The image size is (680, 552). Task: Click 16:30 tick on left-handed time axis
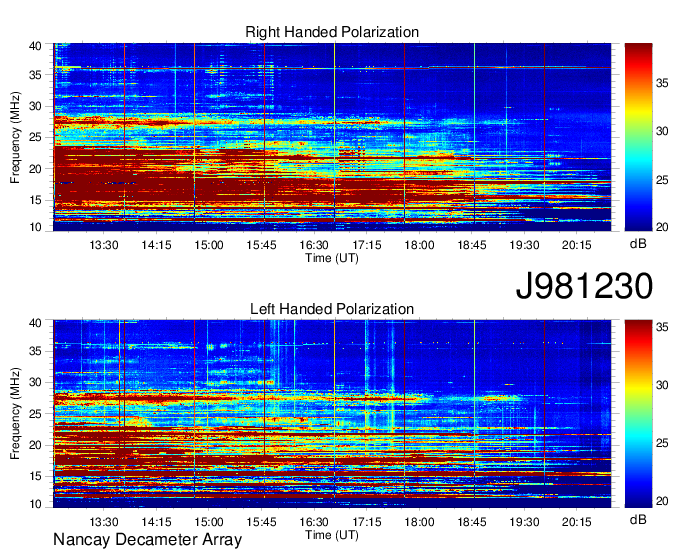pyautogui.click(x=314, y=522)
